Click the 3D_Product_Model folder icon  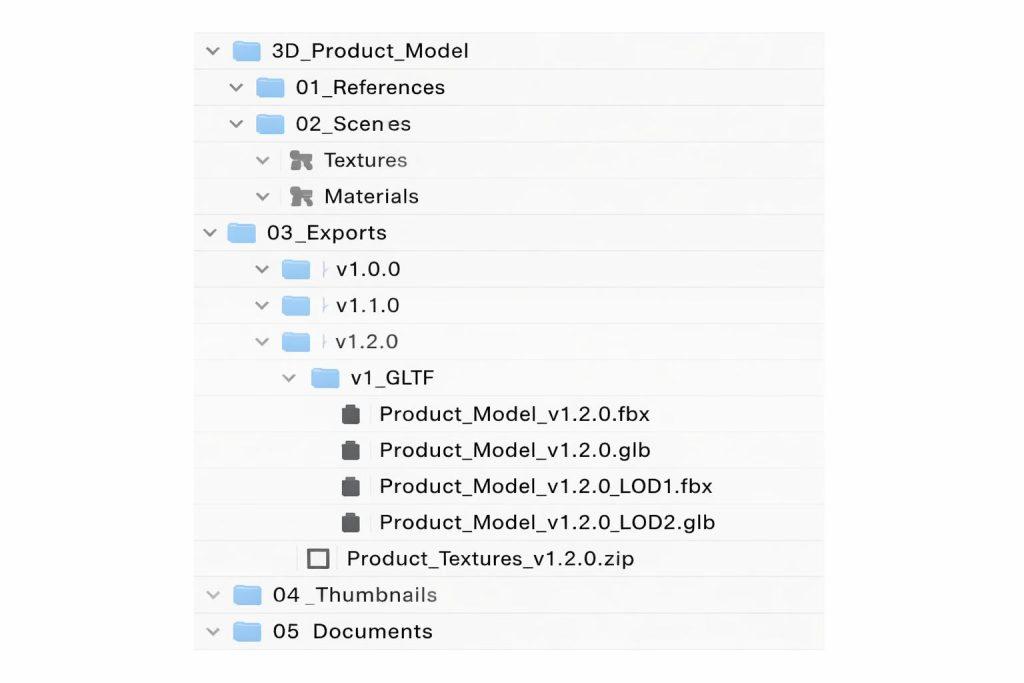click(x=246, y=51)
